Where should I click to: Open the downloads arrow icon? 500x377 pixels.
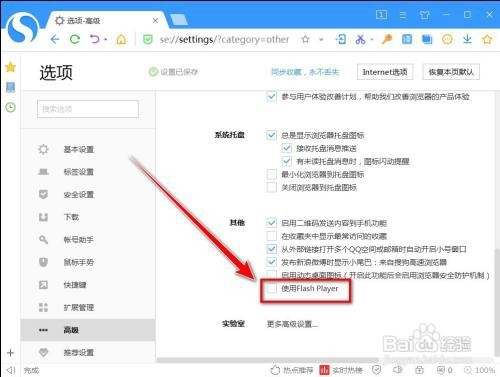pos(467,39)
